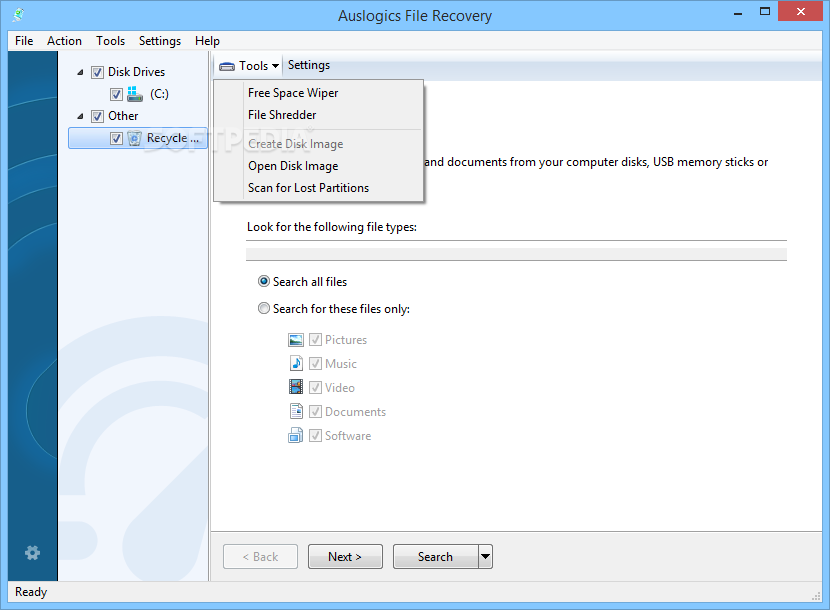830x610 pixels.
Task: Collapse the Other tree node
Action: (x=80, y=116)
